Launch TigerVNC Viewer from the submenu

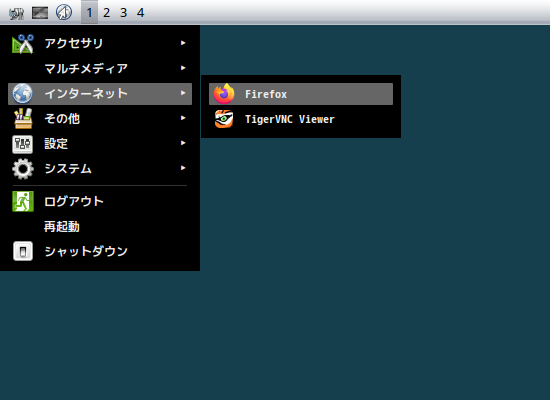(x=301, y=119)
